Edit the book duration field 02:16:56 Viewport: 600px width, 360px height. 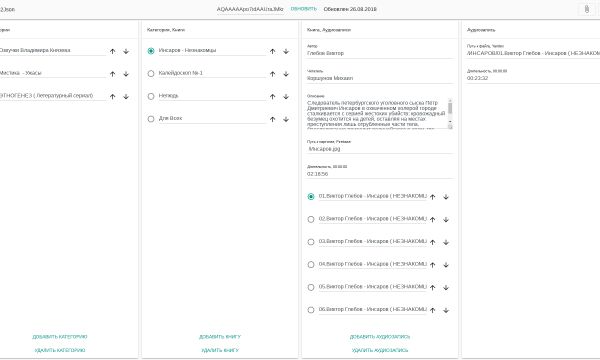point(380,174)
